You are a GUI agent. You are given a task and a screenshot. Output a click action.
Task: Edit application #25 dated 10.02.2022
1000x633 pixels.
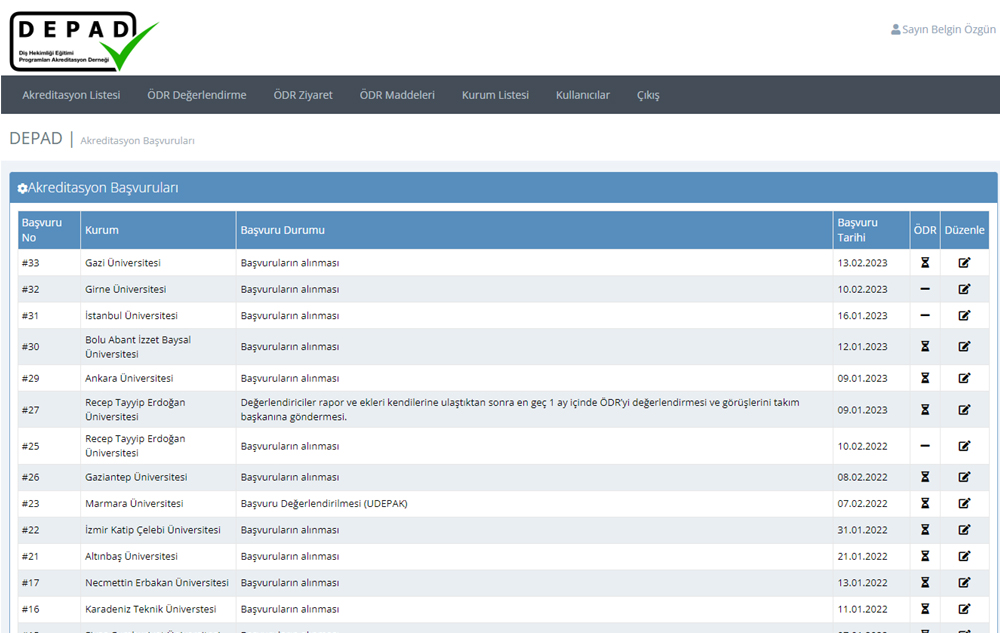coord(964,446)
